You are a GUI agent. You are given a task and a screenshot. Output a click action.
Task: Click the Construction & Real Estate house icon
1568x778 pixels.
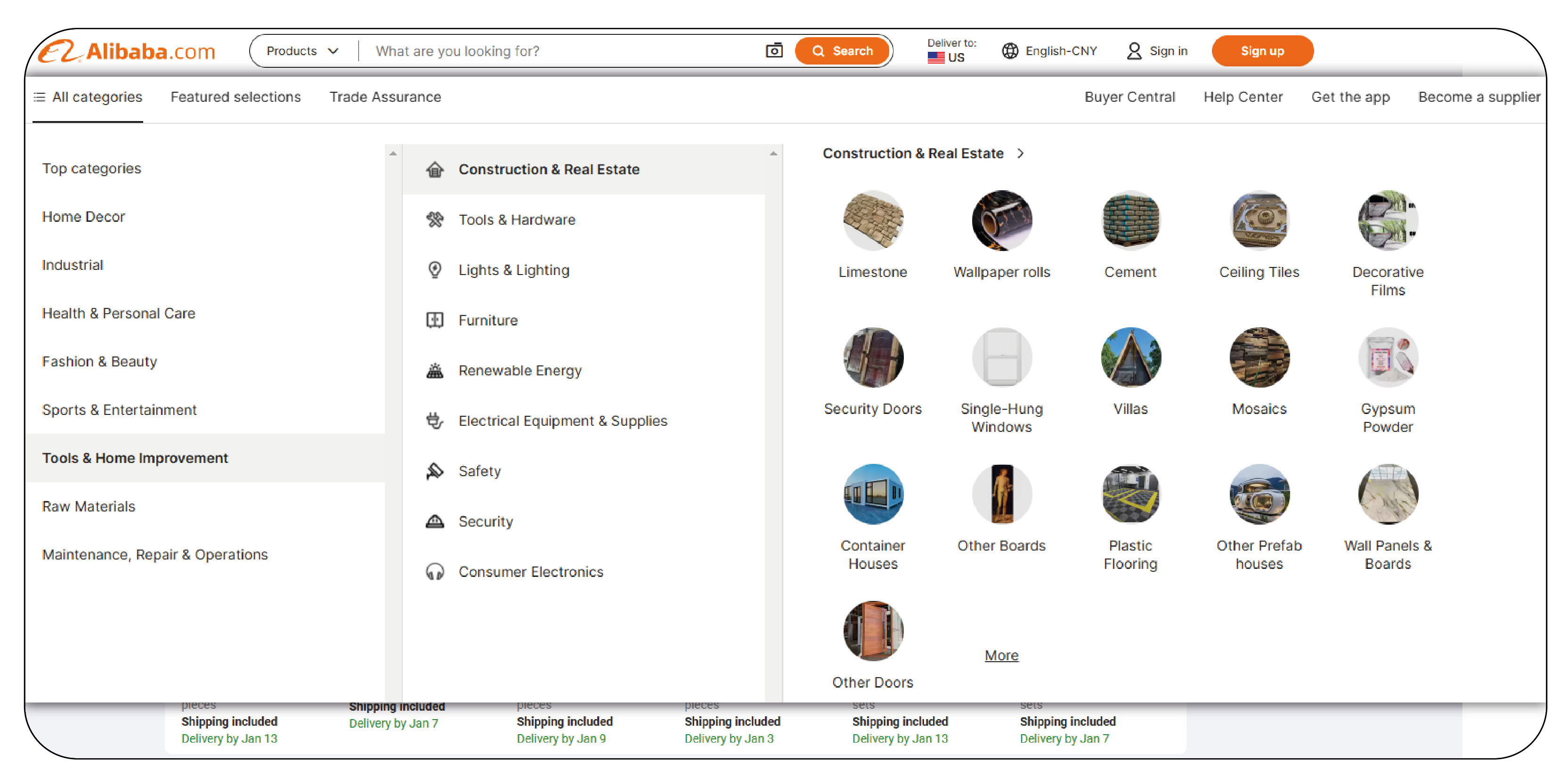435,169
